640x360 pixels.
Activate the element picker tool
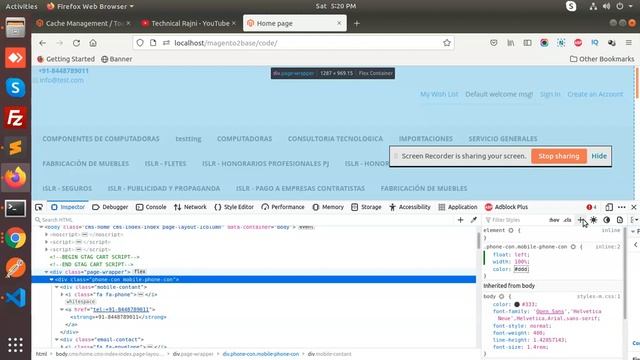(39, 207)
